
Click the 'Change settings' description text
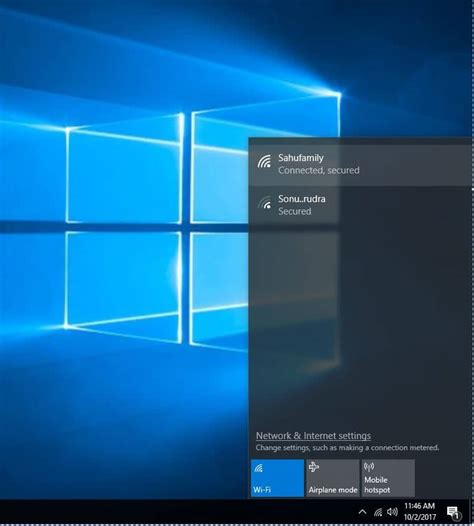[x=347, y=448]
